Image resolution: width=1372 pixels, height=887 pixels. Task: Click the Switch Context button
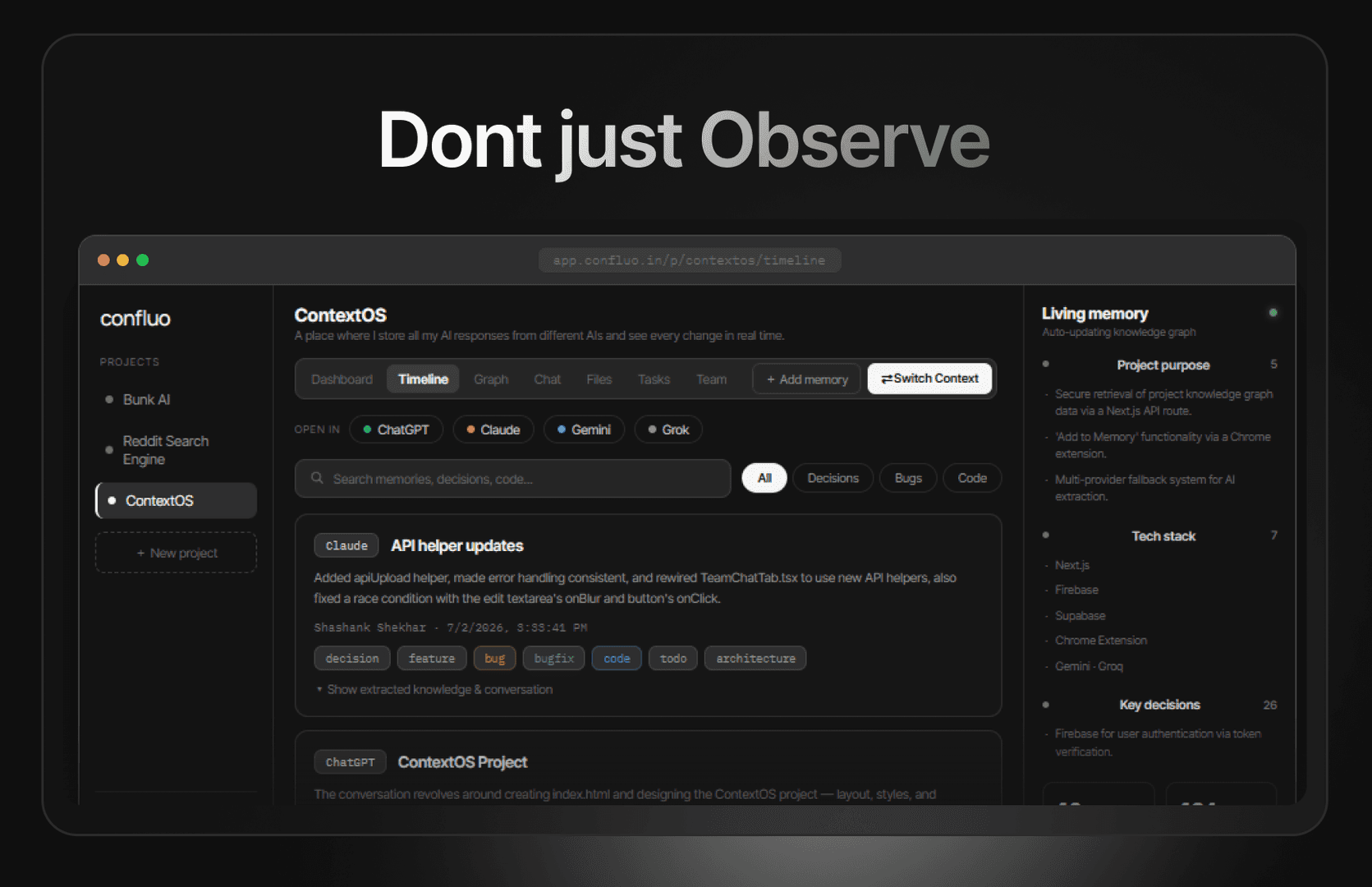[929, 379]
